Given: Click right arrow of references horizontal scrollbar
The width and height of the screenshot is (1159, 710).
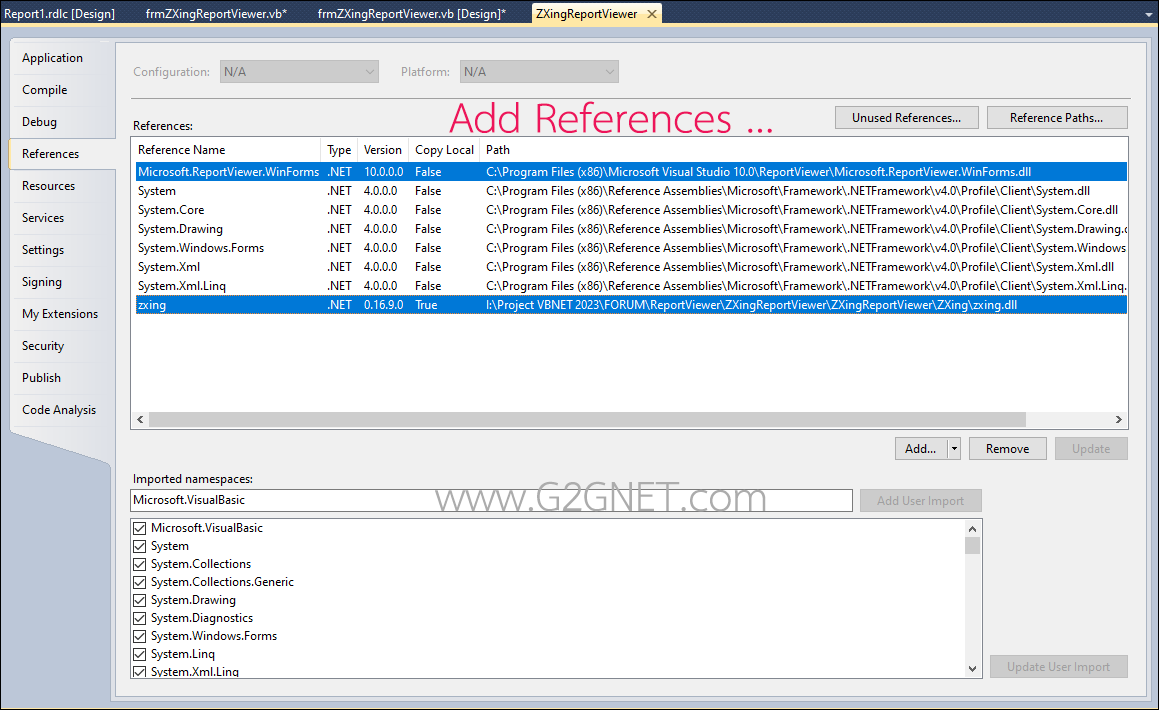Looking at the screenshot, I should 1118,420.
